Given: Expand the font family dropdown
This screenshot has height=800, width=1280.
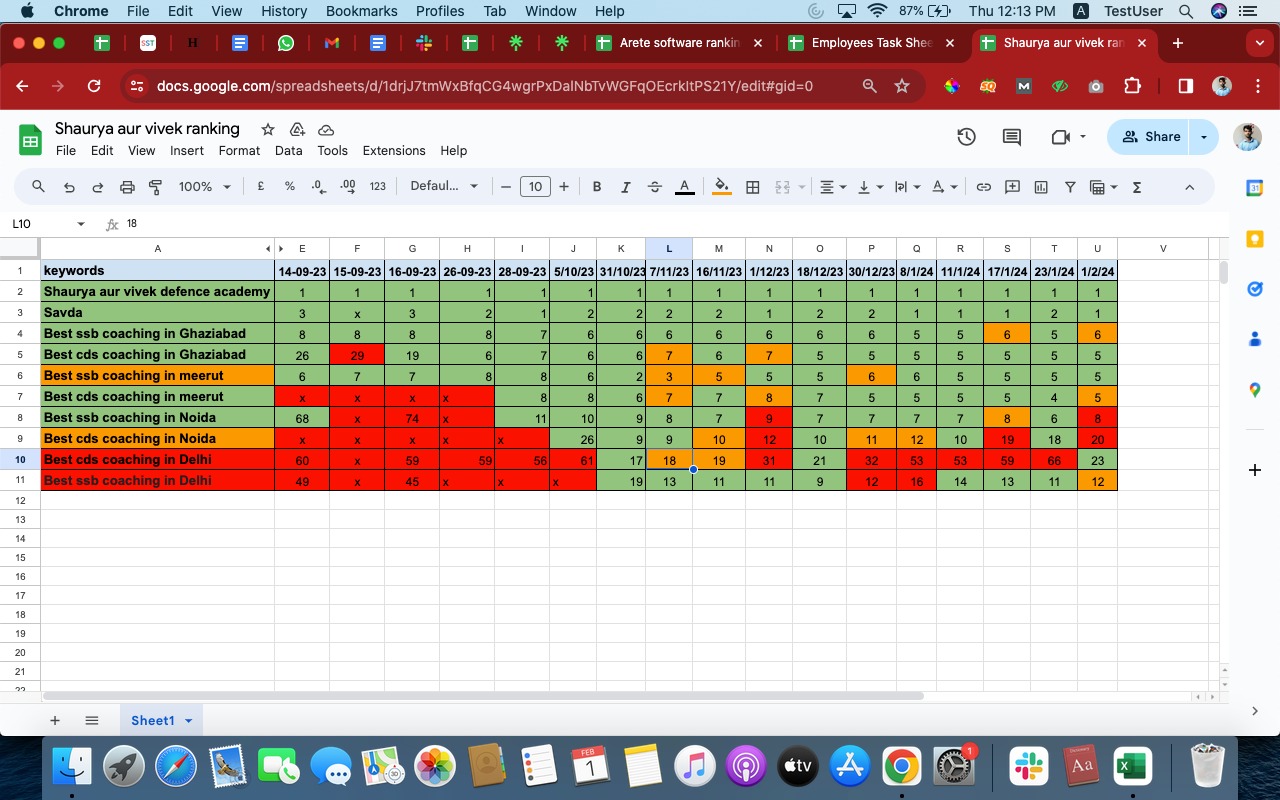Looking at the screenshot, I should 444,187.
